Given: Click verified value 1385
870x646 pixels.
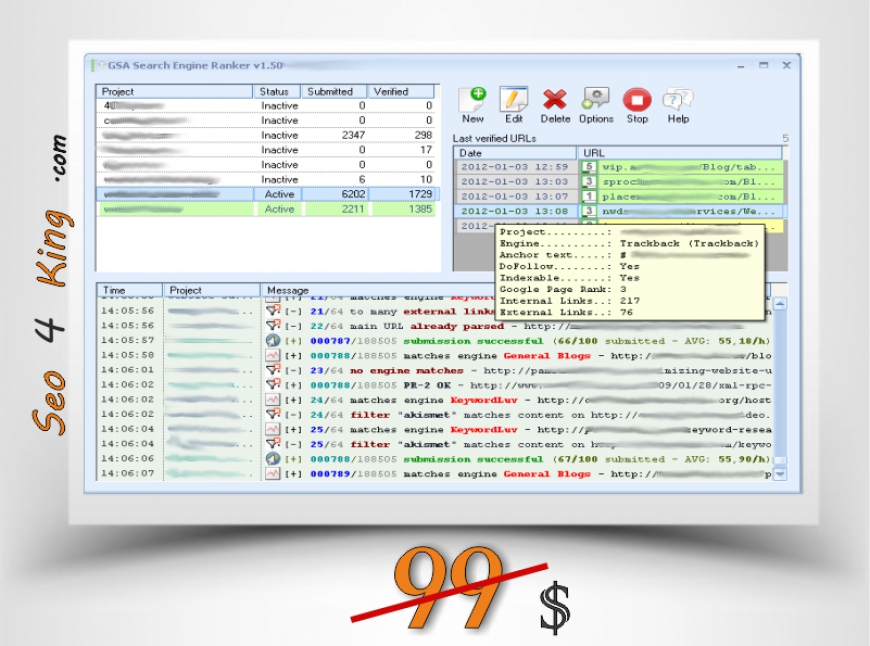Looking at the screenshot, I should 420,209.
